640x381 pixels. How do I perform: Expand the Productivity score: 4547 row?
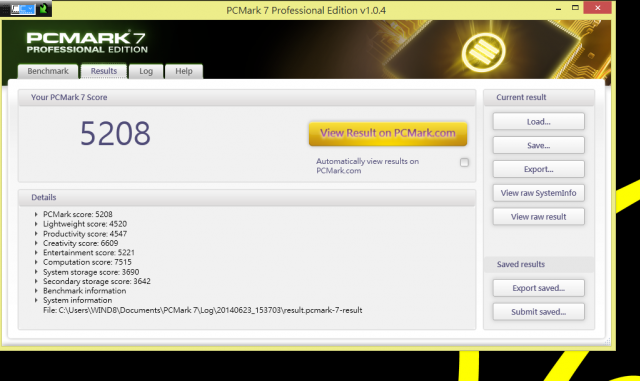coord(36,234)
